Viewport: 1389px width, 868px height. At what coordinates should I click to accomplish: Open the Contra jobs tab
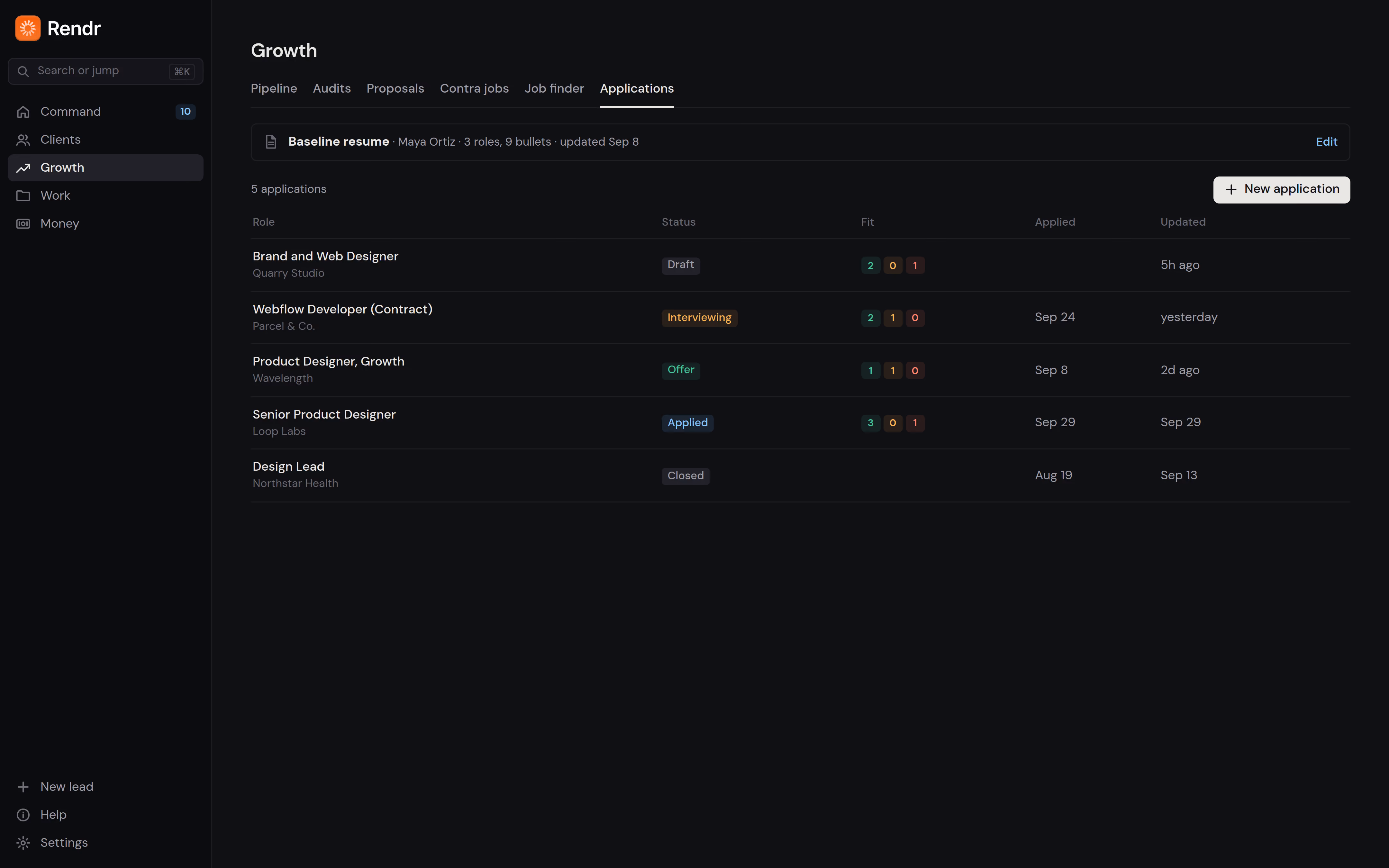474,88
